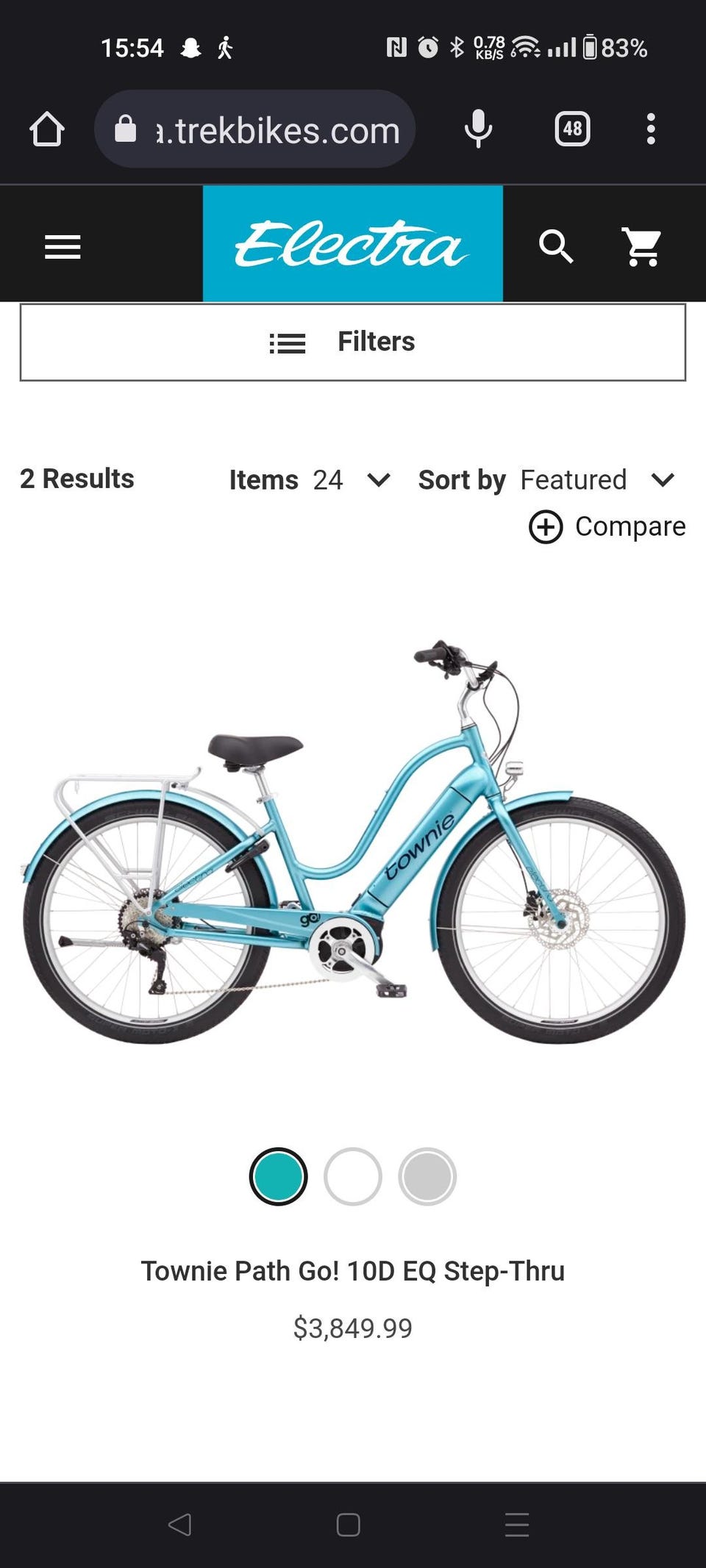The height and width of the screenshot is (1568, 706).
Task: Open the hamburger navigation menu
Action: [63, 246]
